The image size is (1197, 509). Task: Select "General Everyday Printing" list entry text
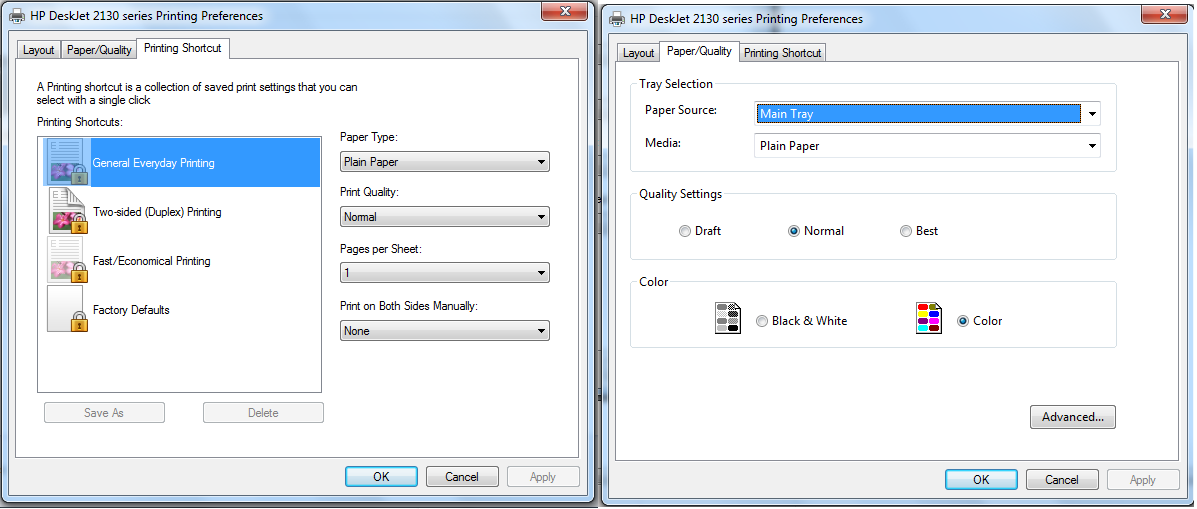click(x=153, y=163)
